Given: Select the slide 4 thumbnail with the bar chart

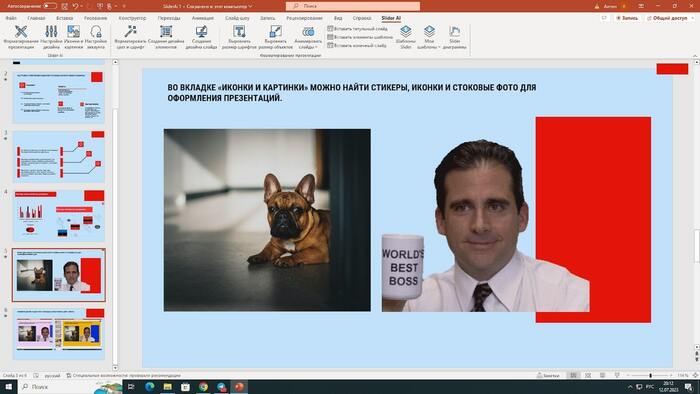Looking at the screenshot, I should click(59, 216).
